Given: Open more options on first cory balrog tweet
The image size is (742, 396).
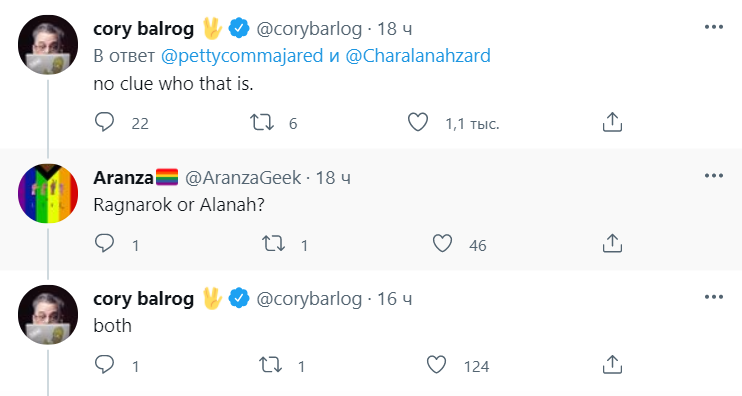Looking at the screenshot, I should (x=714, y=27).
